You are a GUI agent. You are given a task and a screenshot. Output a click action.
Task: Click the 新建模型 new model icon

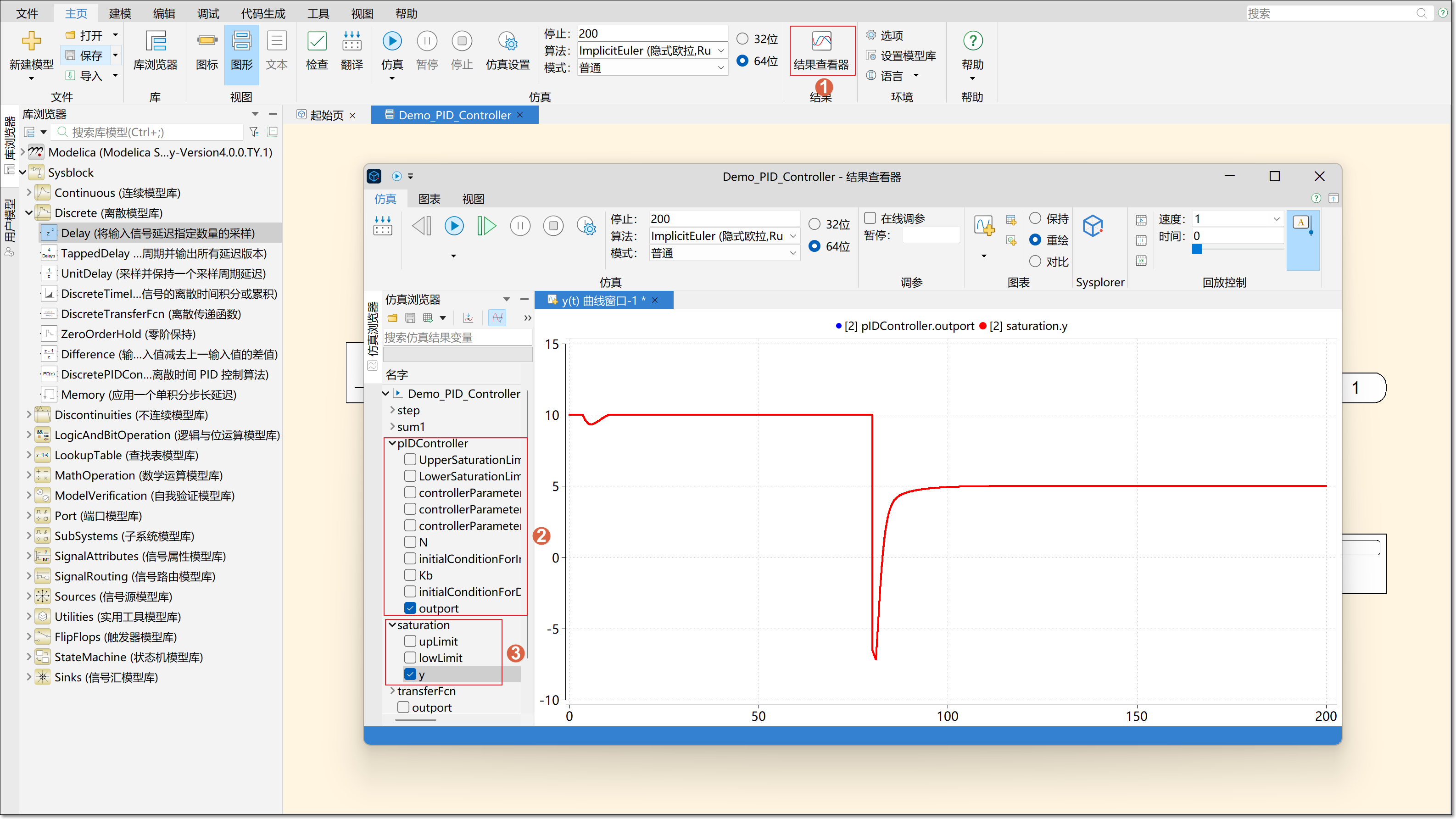click(x=31, y=42)
